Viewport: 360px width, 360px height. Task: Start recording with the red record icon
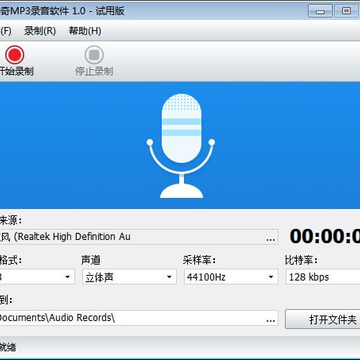(15, 55)
